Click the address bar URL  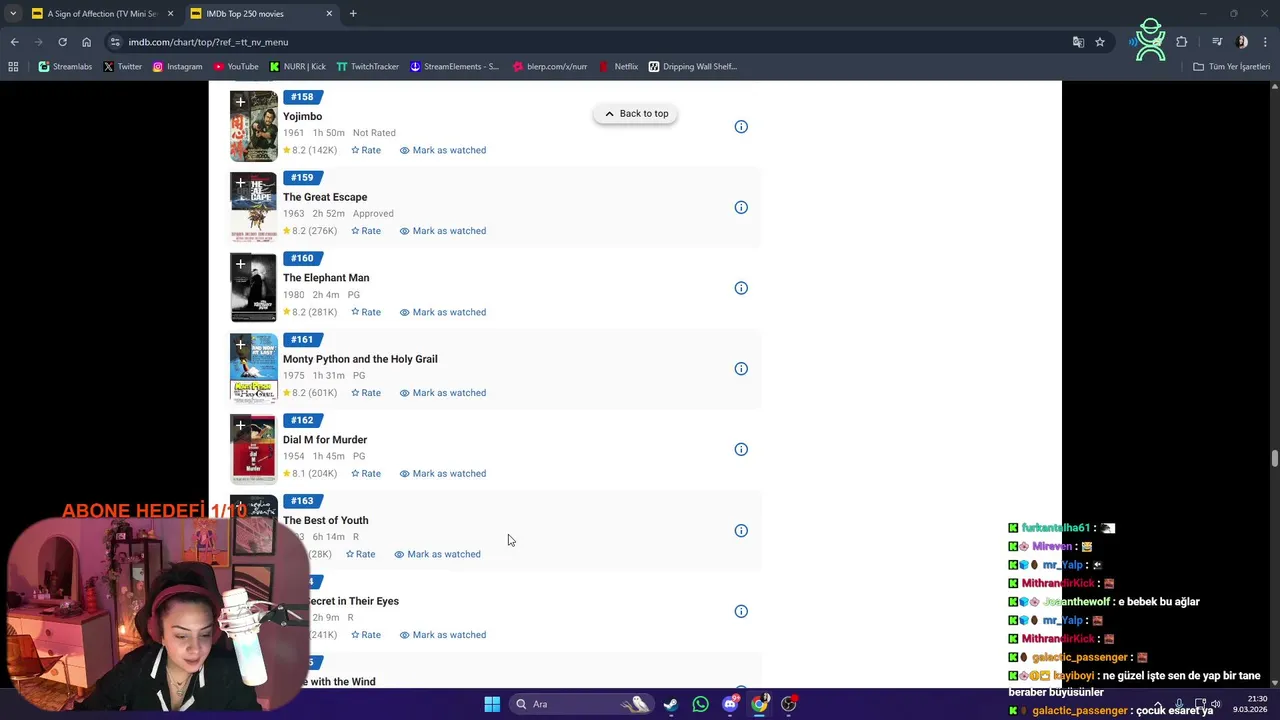208,42
